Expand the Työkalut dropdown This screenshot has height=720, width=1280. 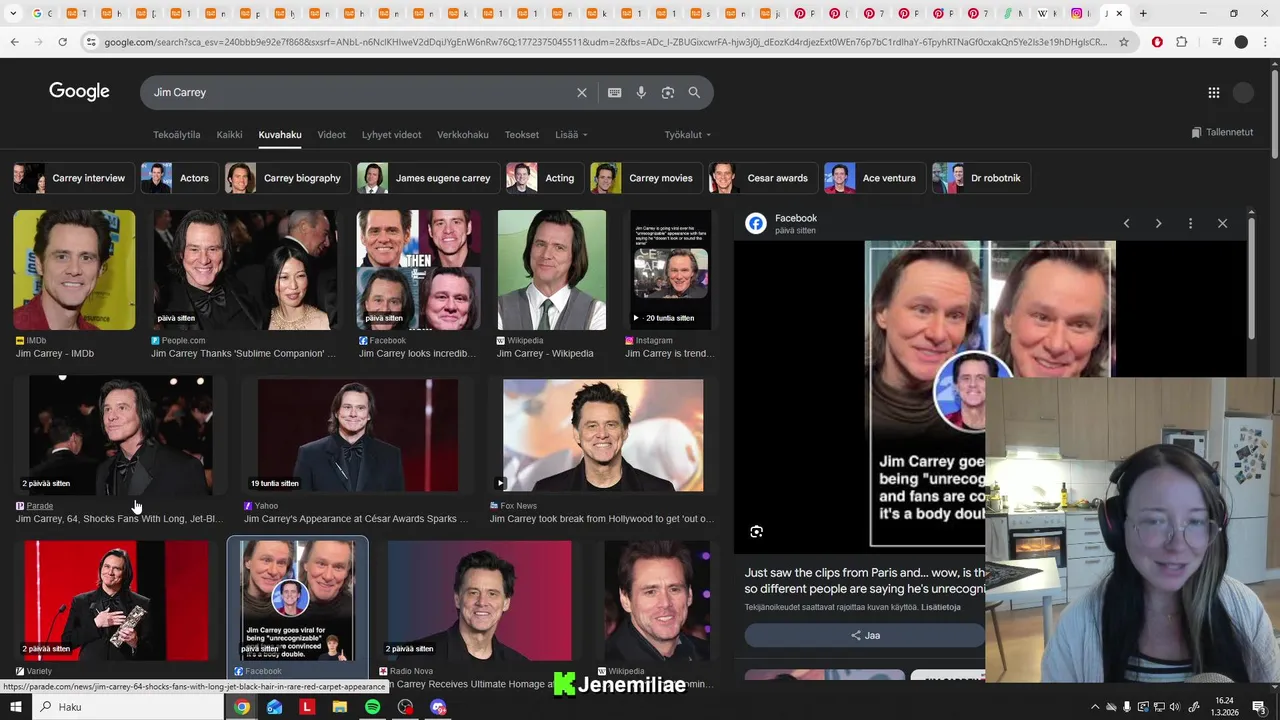click(x=688, y=135)
